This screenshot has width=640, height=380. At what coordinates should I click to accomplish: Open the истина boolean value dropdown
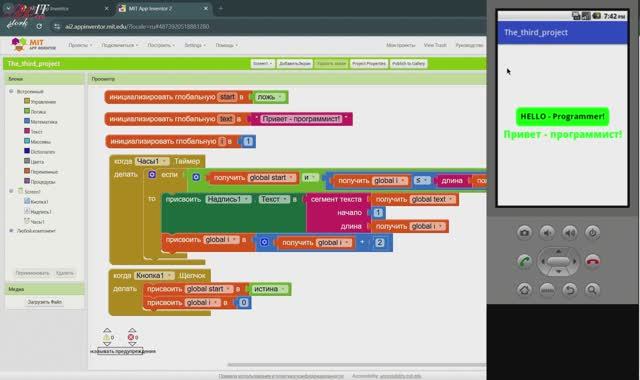269,289
